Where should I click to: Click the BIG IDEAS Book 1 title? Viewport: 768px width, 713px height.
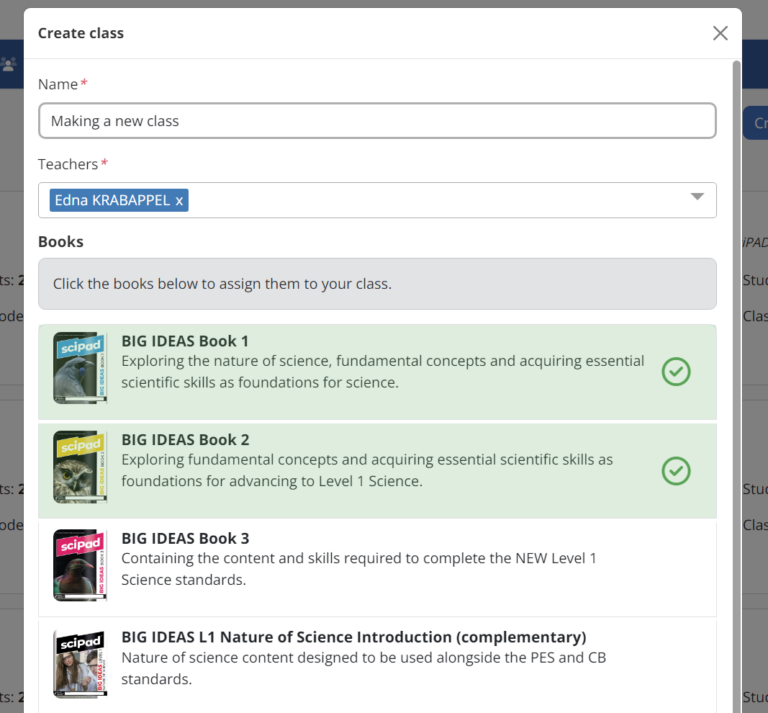coord(185,341)
